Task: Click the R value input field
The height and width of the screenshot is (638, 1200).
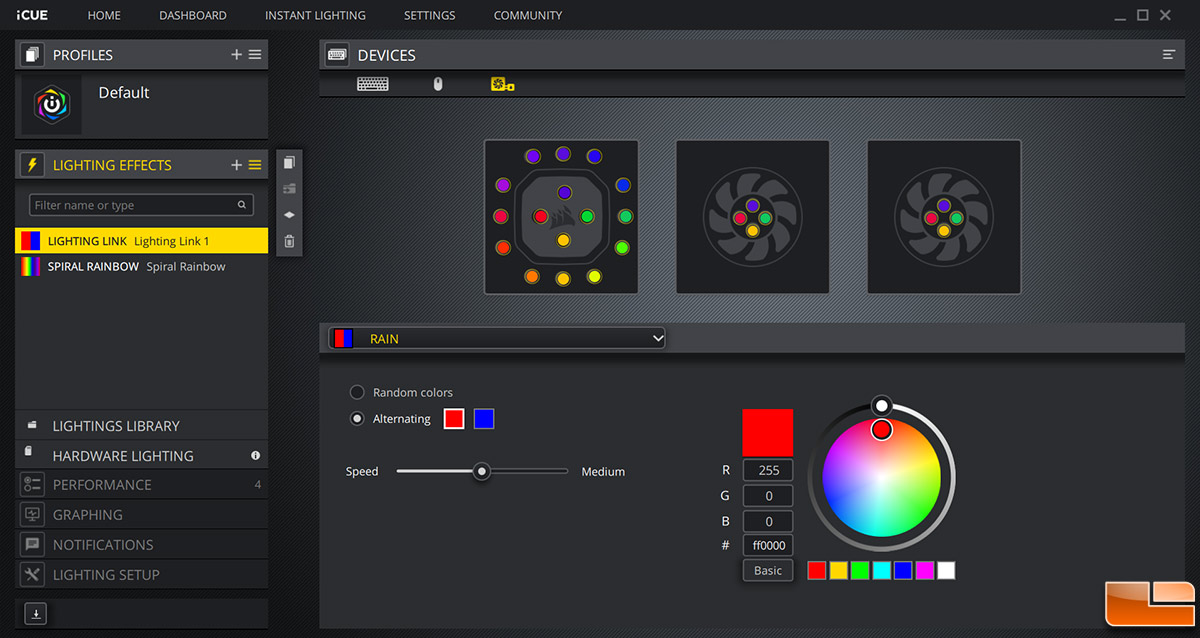Action: click(768, 470)
